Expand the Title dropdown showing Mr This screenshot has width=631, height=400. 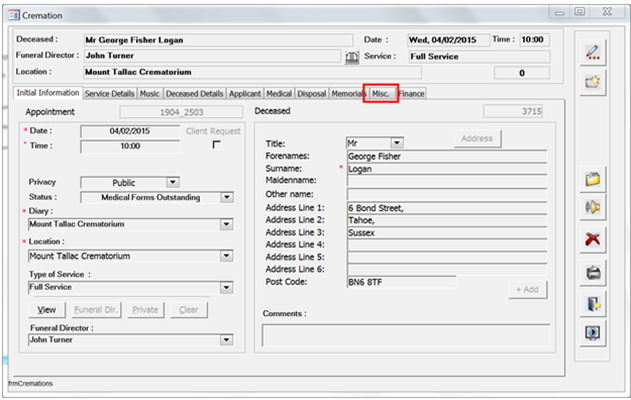397,144
